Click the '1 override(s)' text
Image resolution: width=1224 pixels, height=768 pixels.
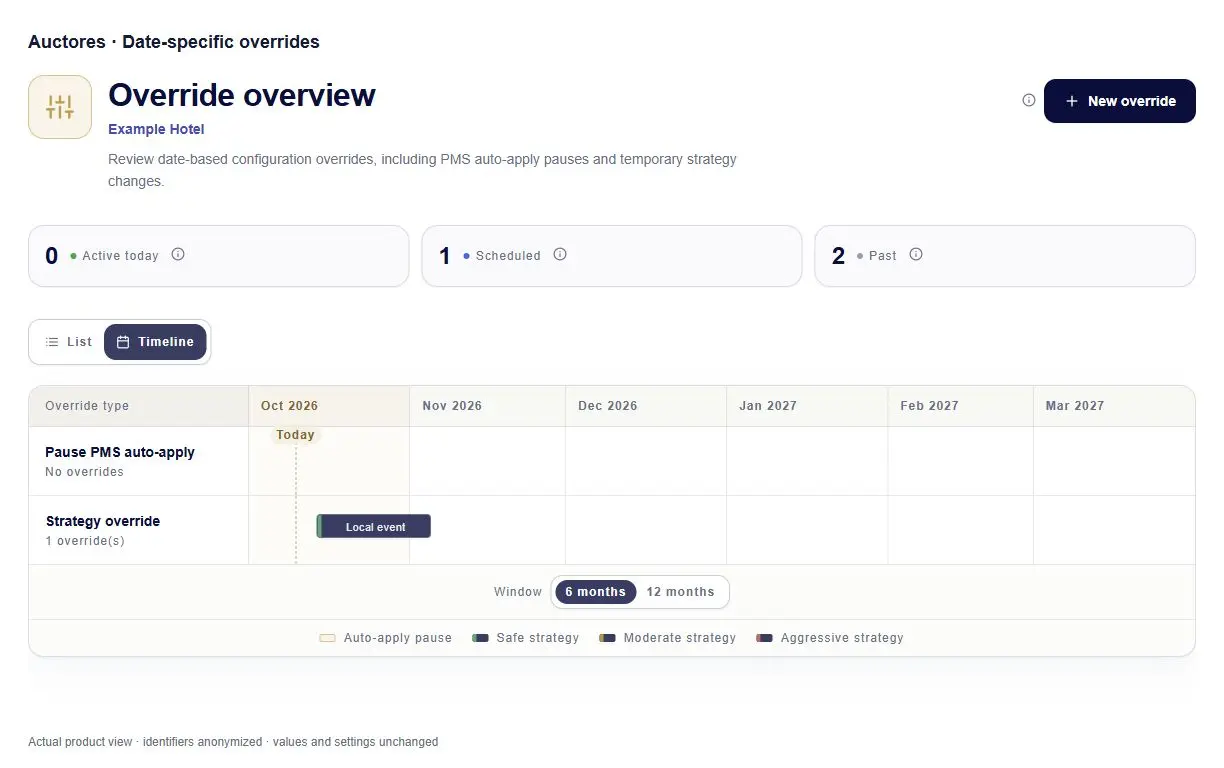tap(85, 541)
